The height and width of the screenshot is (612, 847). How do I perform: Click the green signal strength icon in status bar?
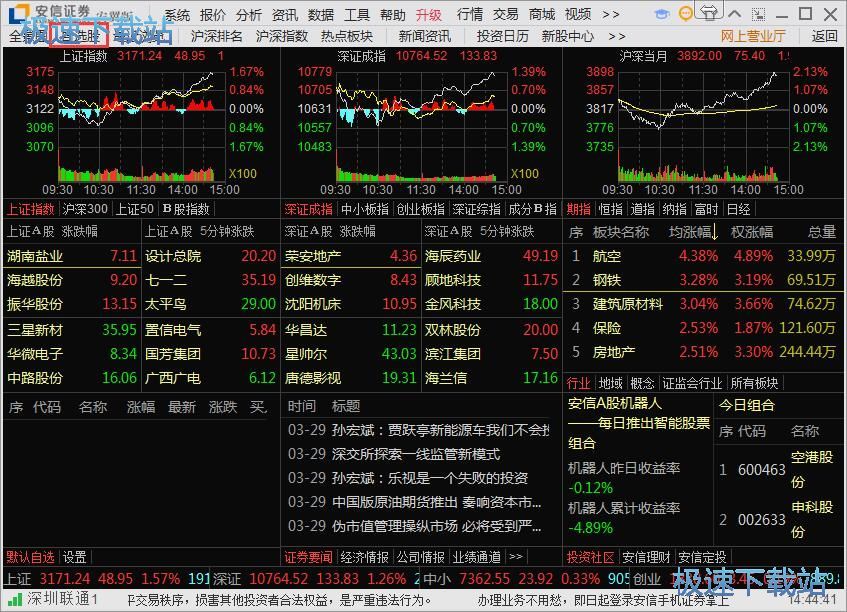coord(15,599)
